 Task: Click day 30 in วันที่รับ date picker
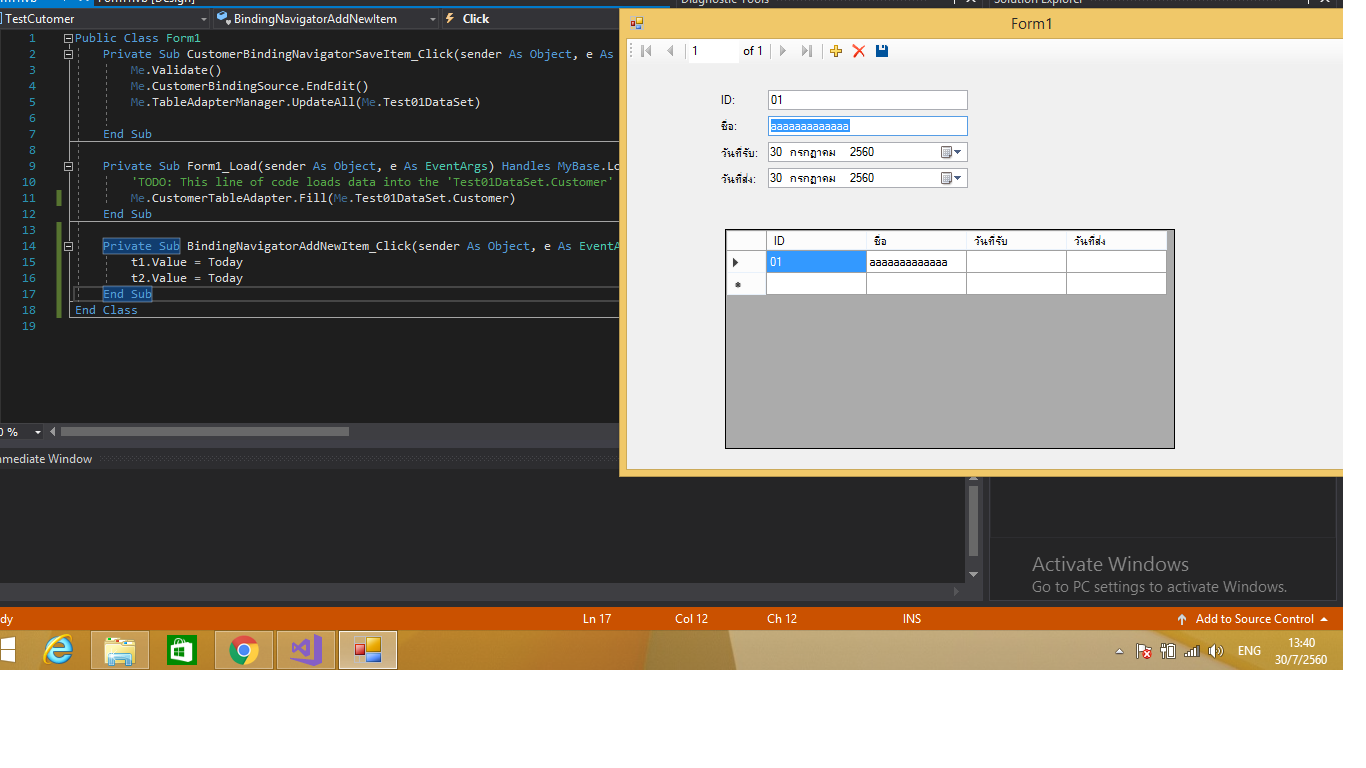click(776, 152)
